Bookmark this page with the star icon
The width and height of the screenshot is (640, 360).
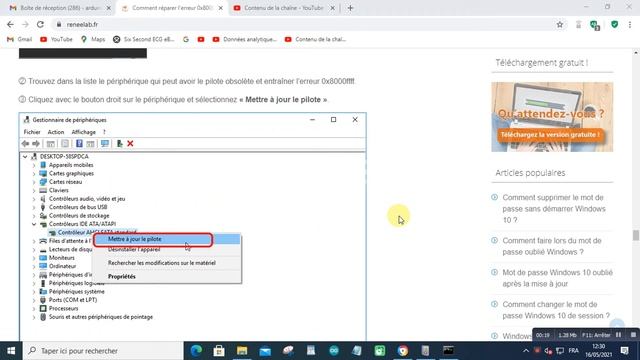click(x=560, y=24)
